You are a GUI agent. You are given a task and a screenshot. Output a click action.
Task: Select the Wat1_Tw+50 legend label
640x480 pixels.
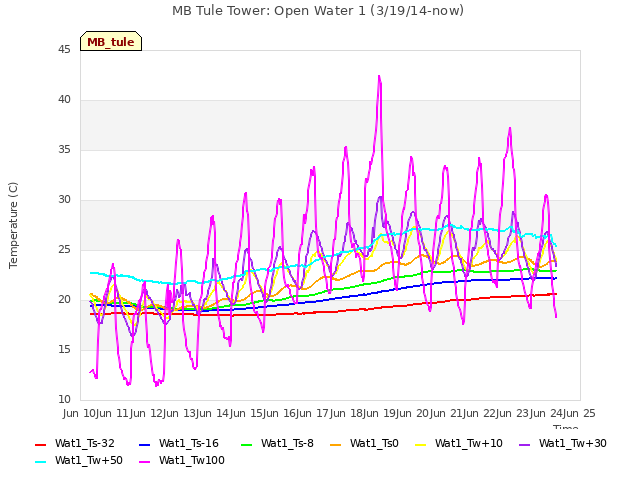[x=89, y=461]
